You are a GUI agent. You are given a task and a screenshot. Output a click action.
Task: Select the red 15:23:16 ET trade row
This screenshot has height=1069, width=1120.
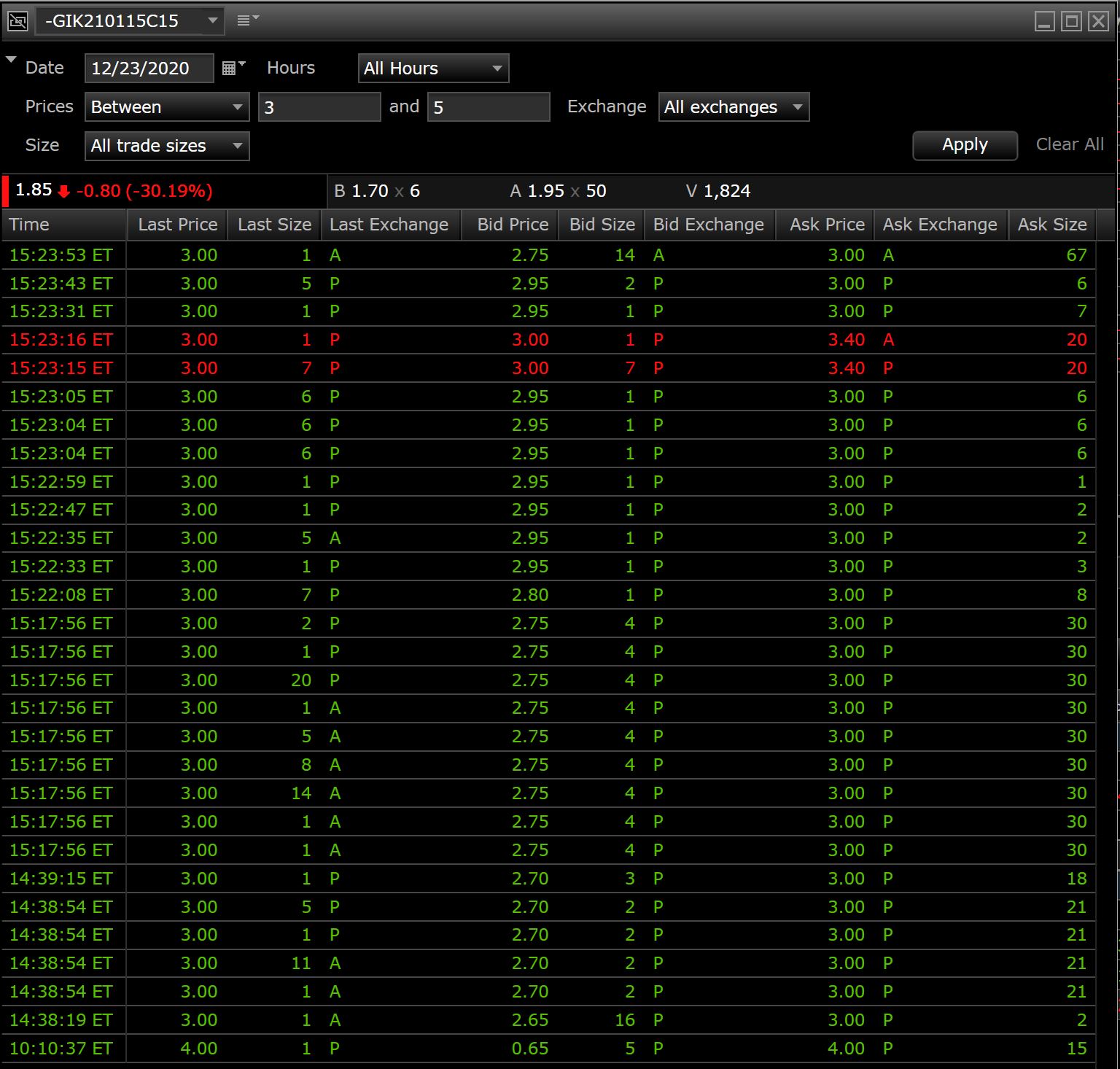[548, 340]
